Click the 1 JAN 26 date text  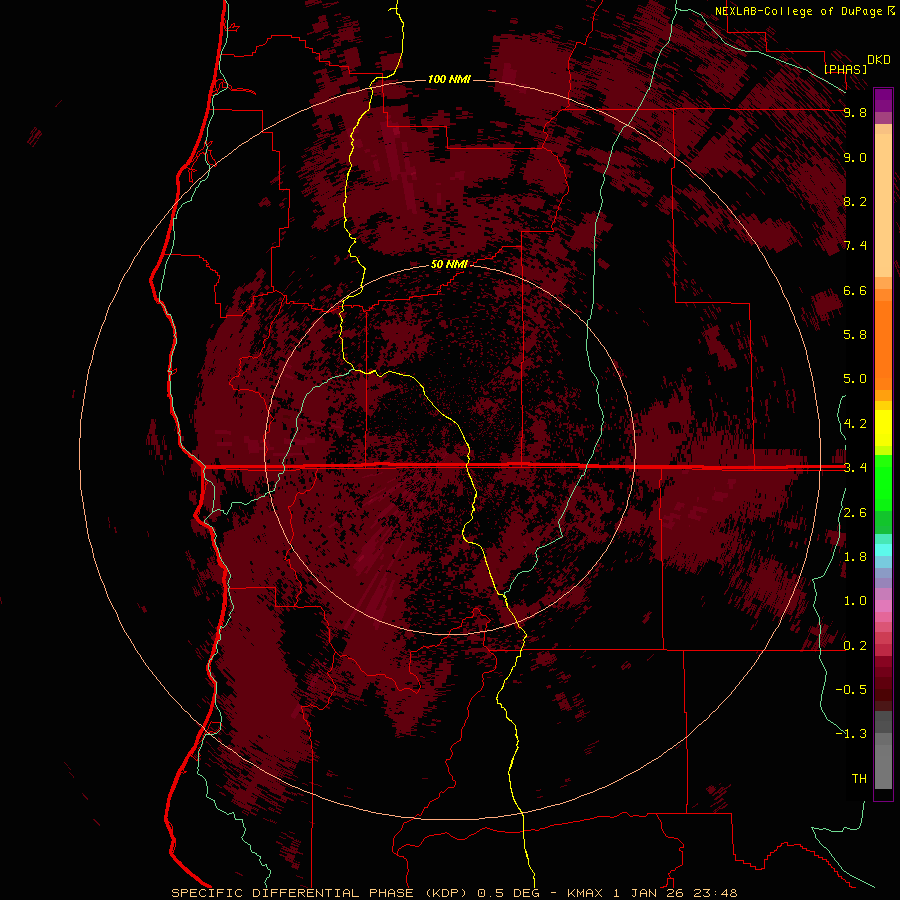pyautogui.click(x=650, y=893)
